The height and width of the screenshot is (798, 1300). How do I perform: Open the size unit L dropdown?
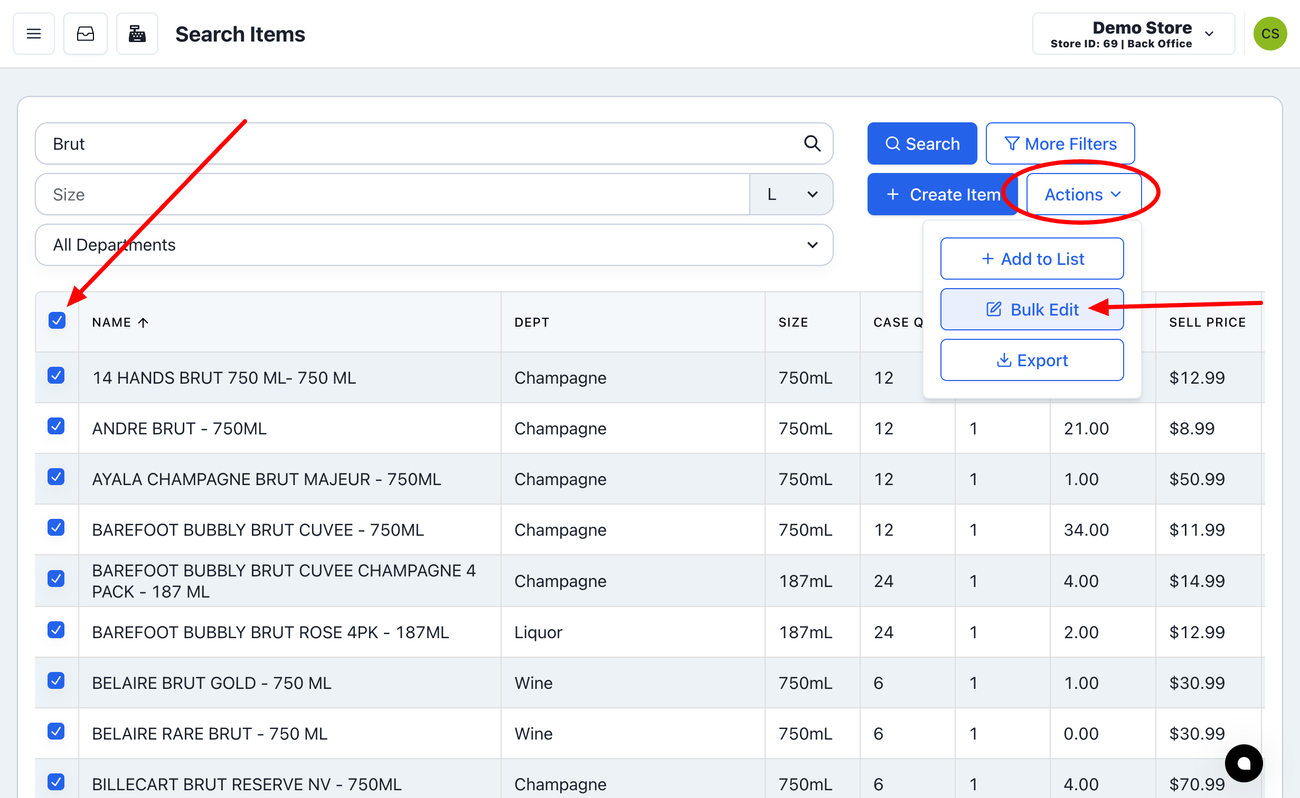(791, 195)
